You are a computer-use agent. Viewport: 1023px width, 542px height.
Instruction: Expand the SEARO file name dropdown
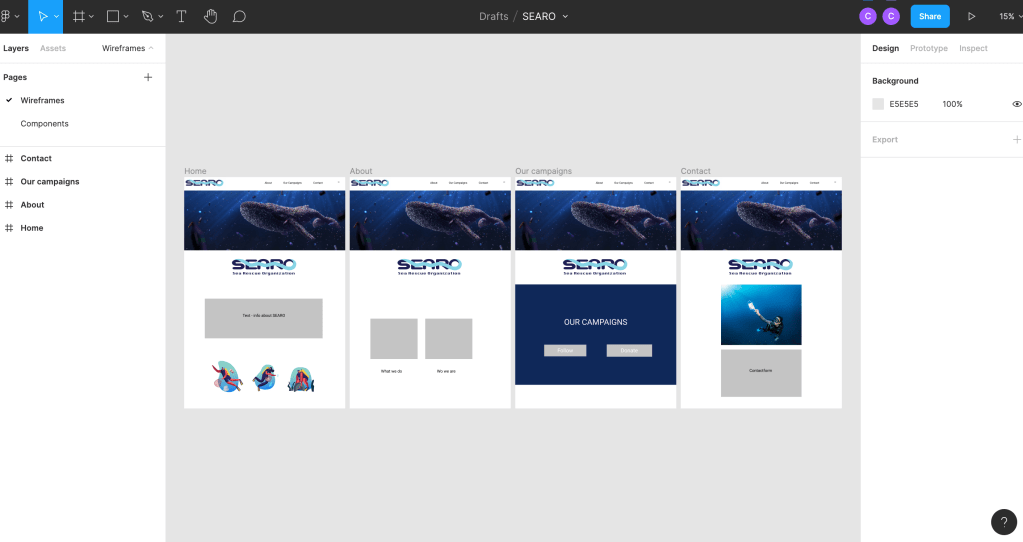pyautogui.click(x=565, y=17)
